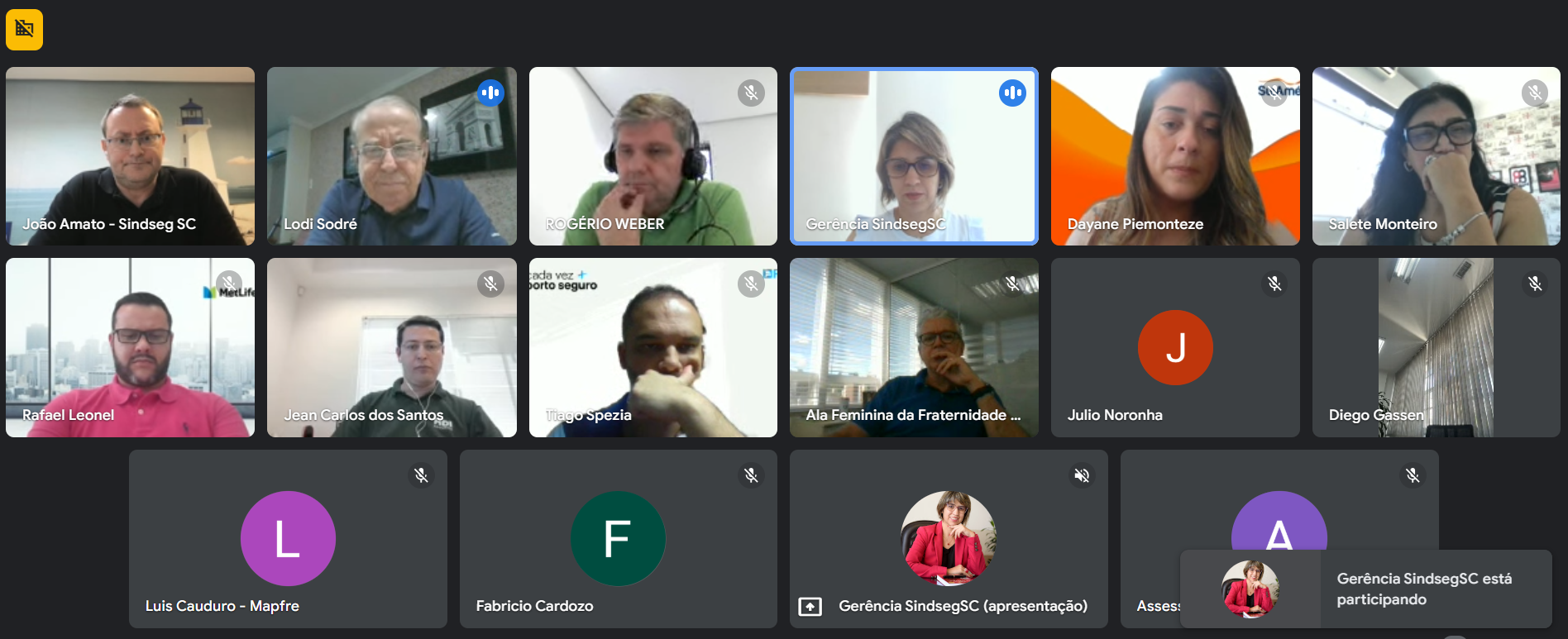Click Gerência SindsegSC está participando notification
1568x639 pixels.
pos(1366,589)
